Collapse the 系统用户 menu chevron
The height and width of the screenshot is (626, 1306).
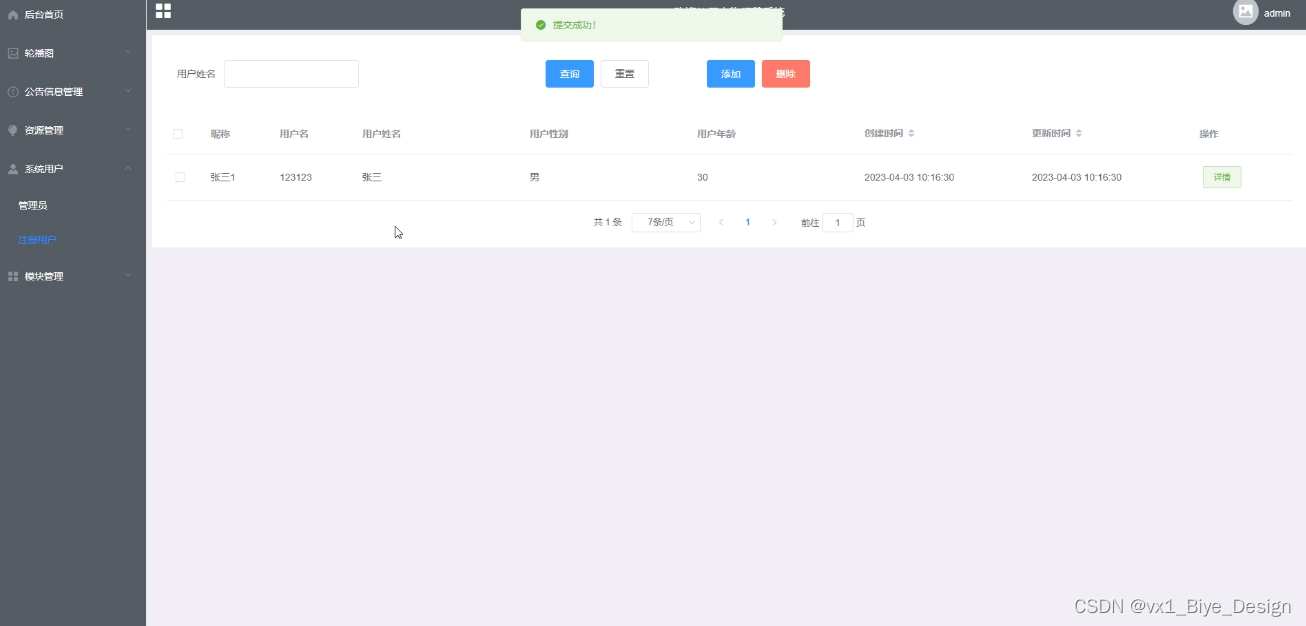(128, 168)
